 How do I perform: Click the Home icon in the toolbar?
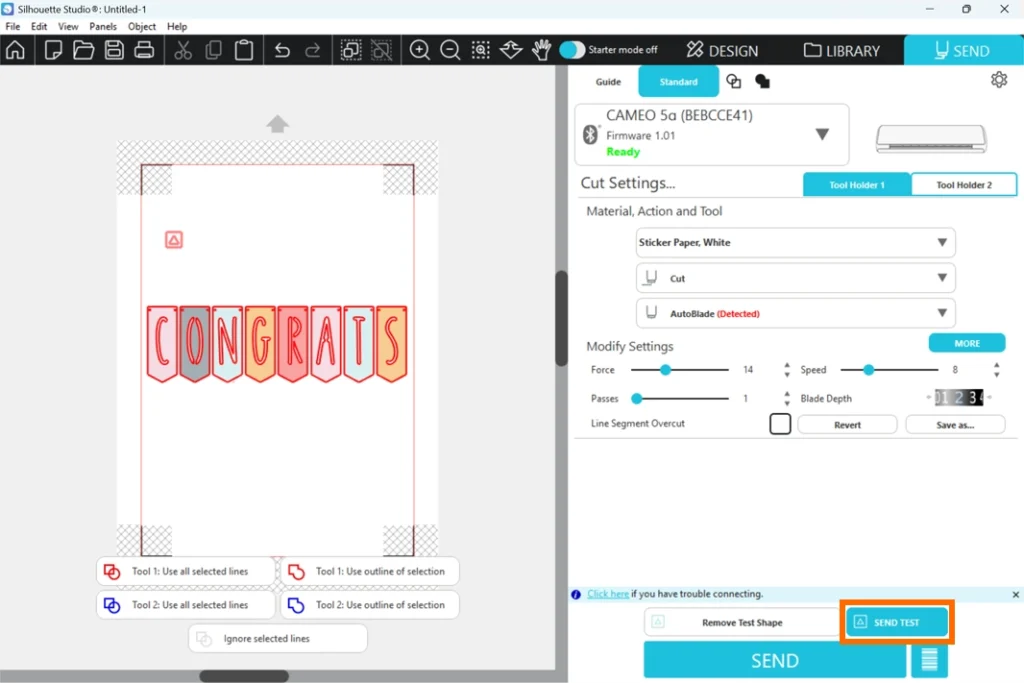15,50
